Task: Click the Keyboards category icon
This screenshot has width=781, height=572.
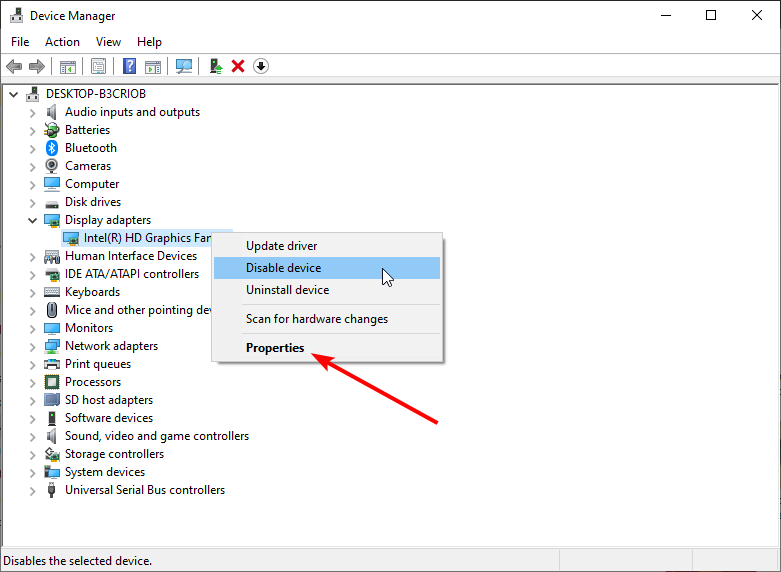Action: (52, 292)
